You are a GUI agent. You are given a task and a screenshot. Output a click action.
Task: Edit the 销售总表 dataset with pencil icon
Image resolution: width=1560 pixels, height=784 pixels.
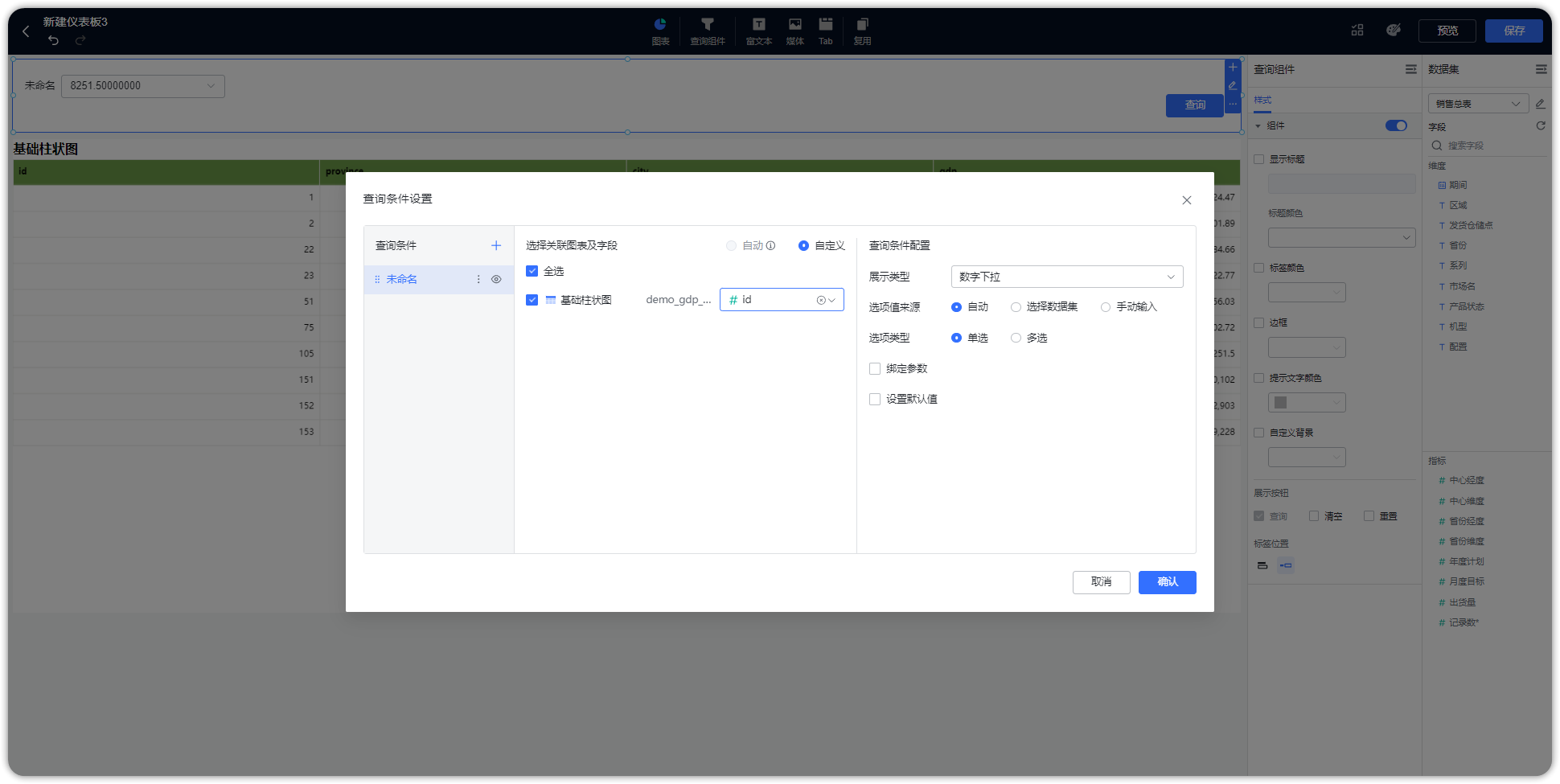coord(1540,104)
